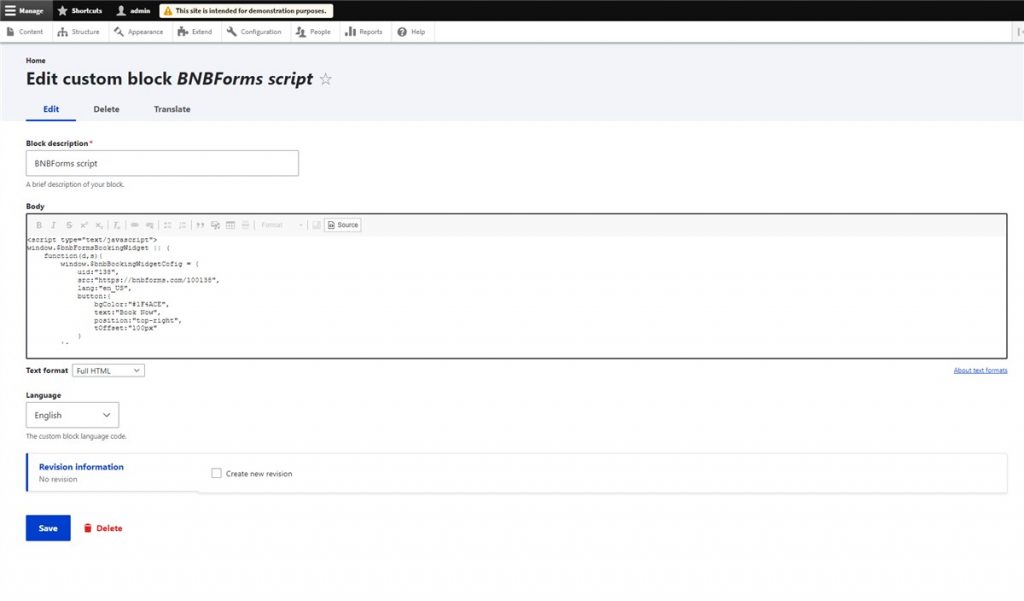Insert a table in the Body field
The width and height of the screenshot is (1024, 601).
point(229,225)
